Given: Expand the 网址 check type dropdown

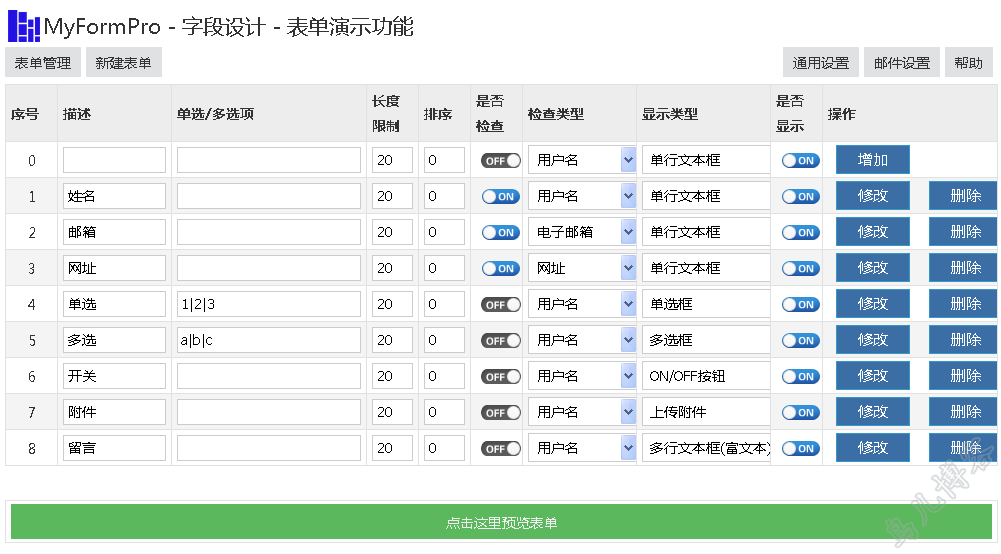Looking at the screenshot, I should tap(582, 268).
